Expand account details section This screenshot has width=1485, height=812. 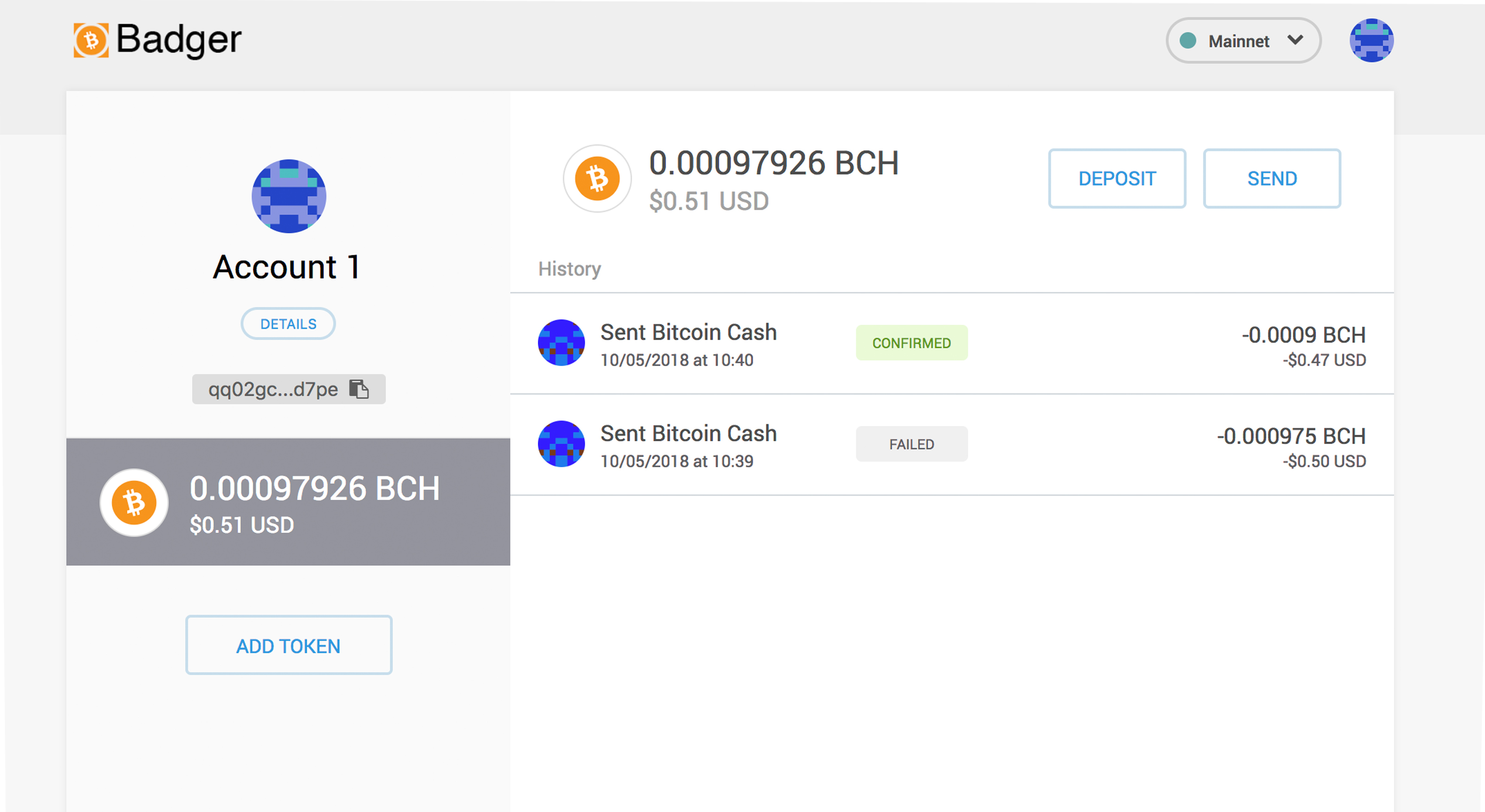pyautogui.click(x=288, y=323)
